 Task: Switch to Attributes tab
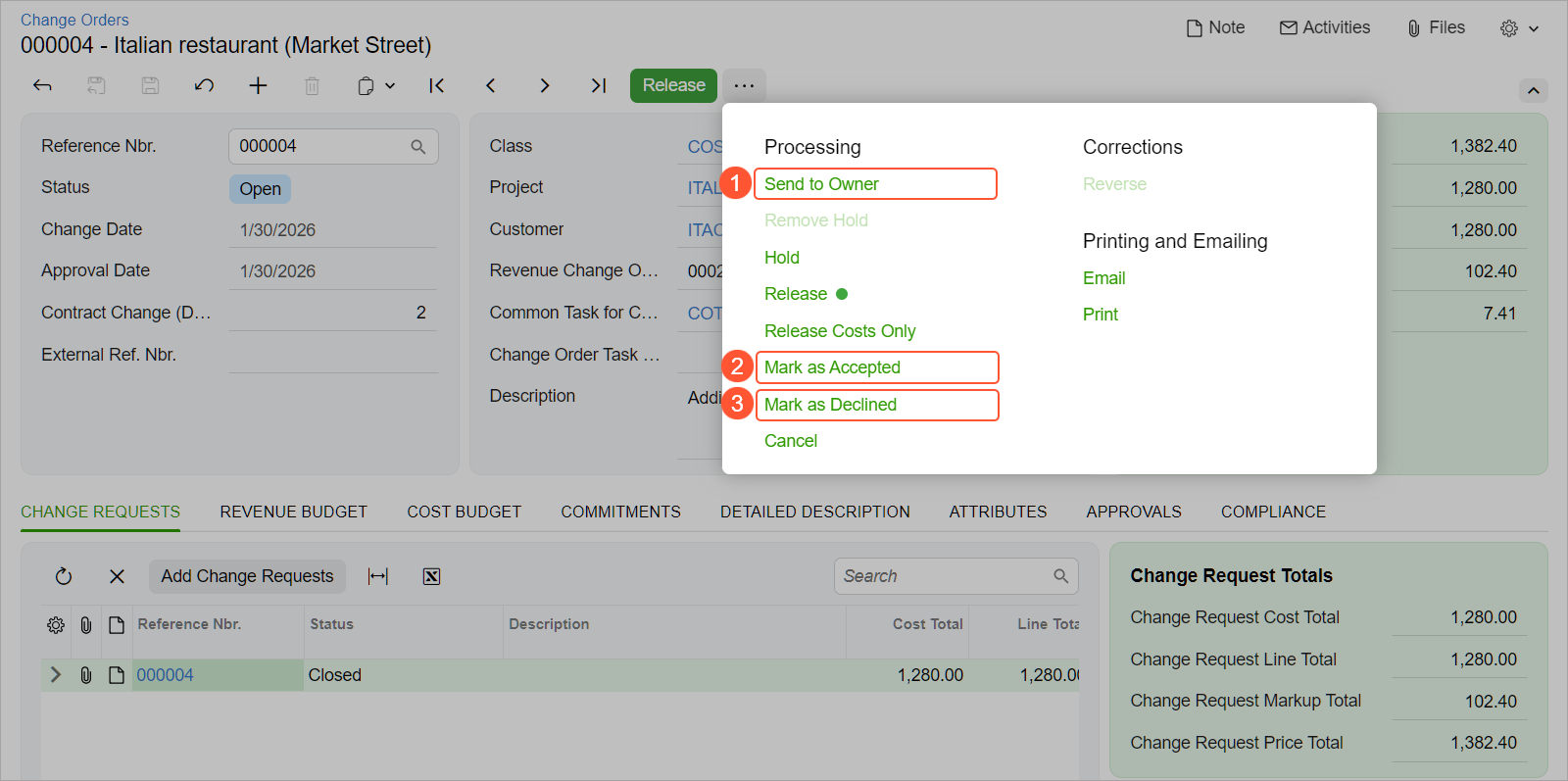pyautogui.click(x=998, y=512)
